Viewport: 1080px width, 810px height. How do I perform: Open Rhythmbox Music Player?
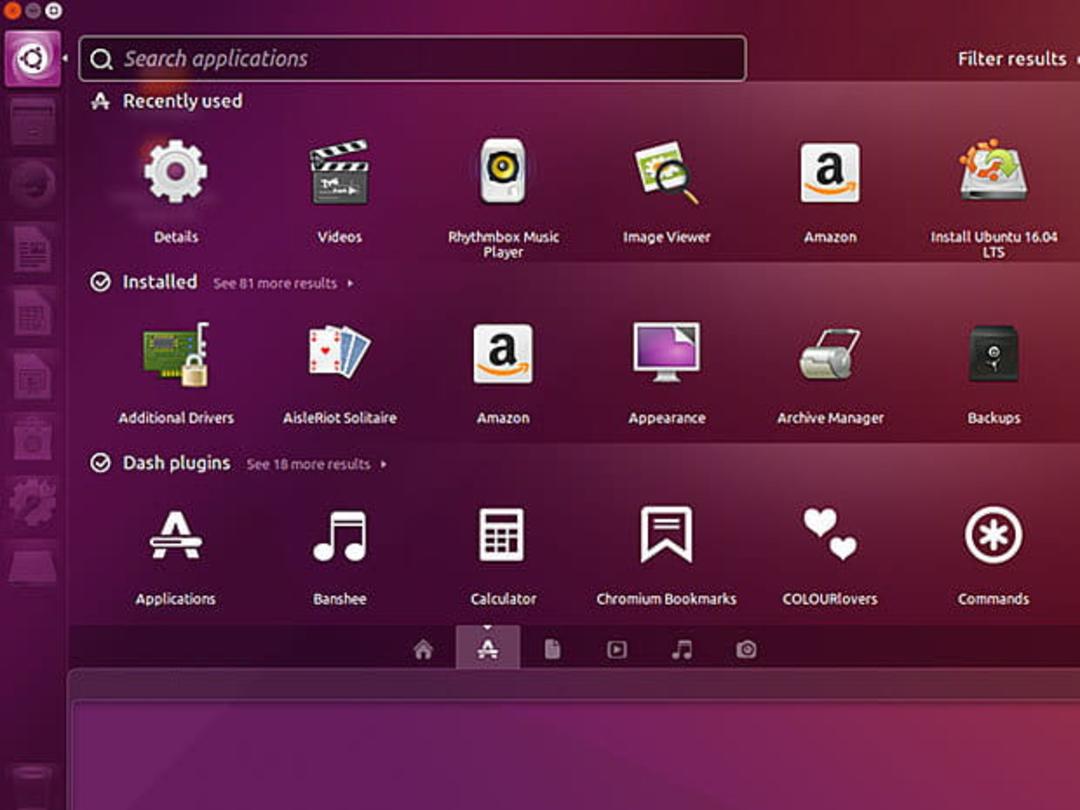pyautogui.click(x=503, y=171)
